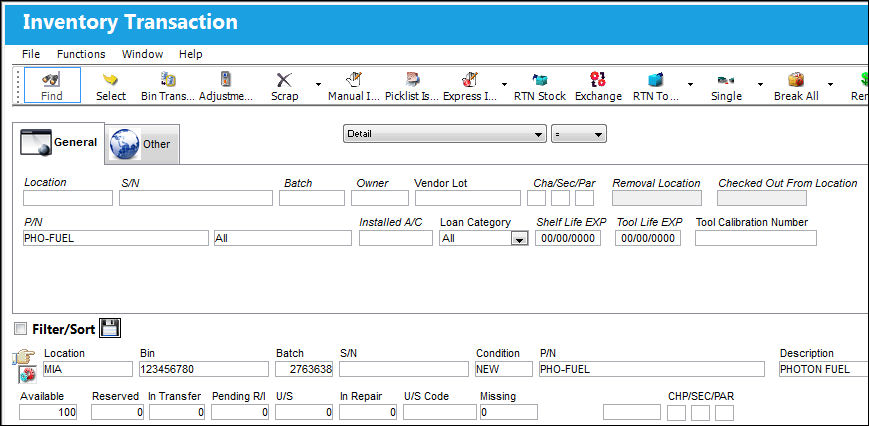The height and width of the screenshot is (426, 869).
Task: Click the Location search field
Action: [x=68, y=198]
